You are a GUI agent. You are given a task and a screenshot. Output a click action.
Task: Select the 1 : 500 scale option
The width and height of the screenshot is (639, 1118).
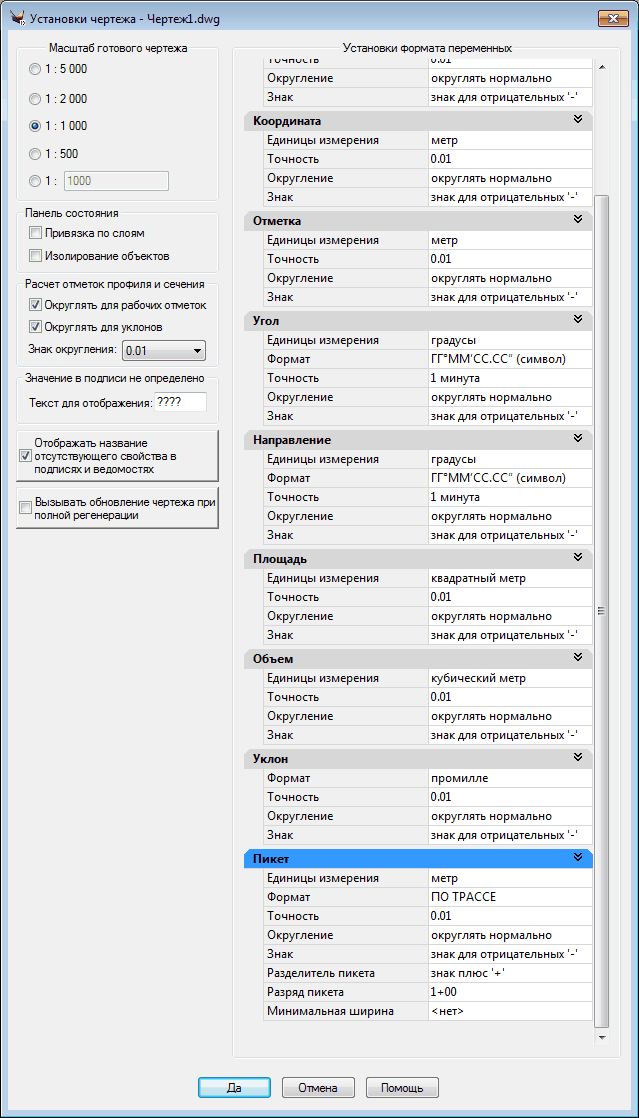pos(37,154)
